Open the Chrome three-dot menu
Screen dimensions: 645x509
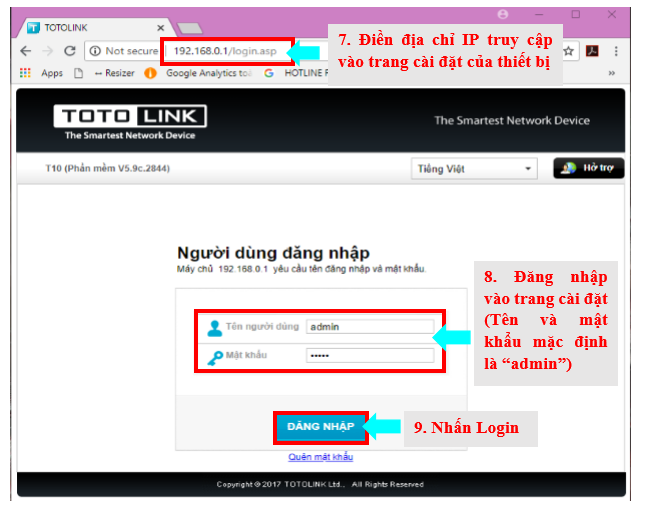pyautogui.click(x=616, y=51)
